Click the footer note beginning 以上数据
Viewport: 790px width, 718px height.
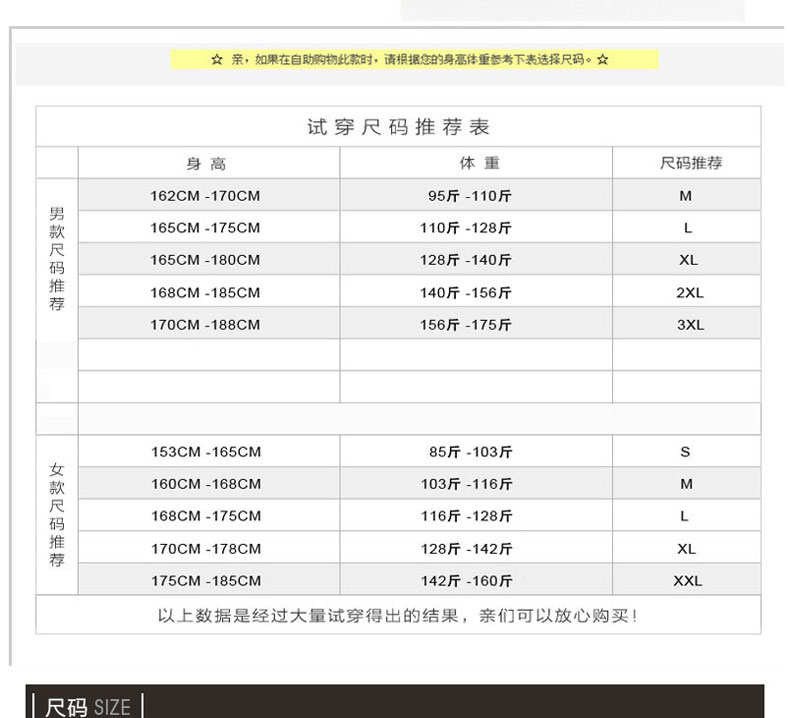click(398, 616)
